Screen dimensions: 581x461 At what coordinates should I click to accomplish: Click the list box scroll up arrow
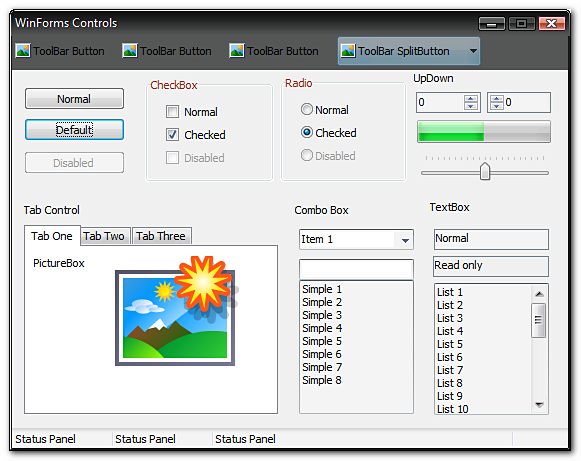(539, 294)
